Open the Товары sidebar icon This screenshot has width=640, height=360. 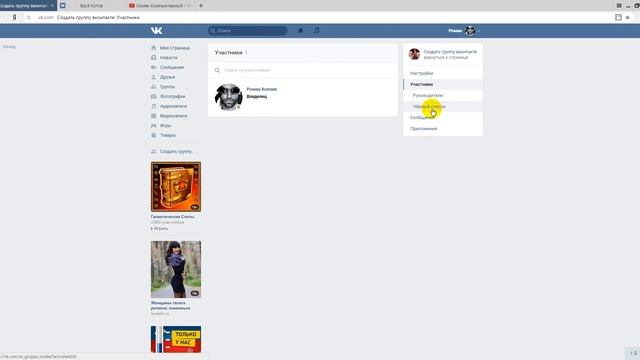(153, 135)
